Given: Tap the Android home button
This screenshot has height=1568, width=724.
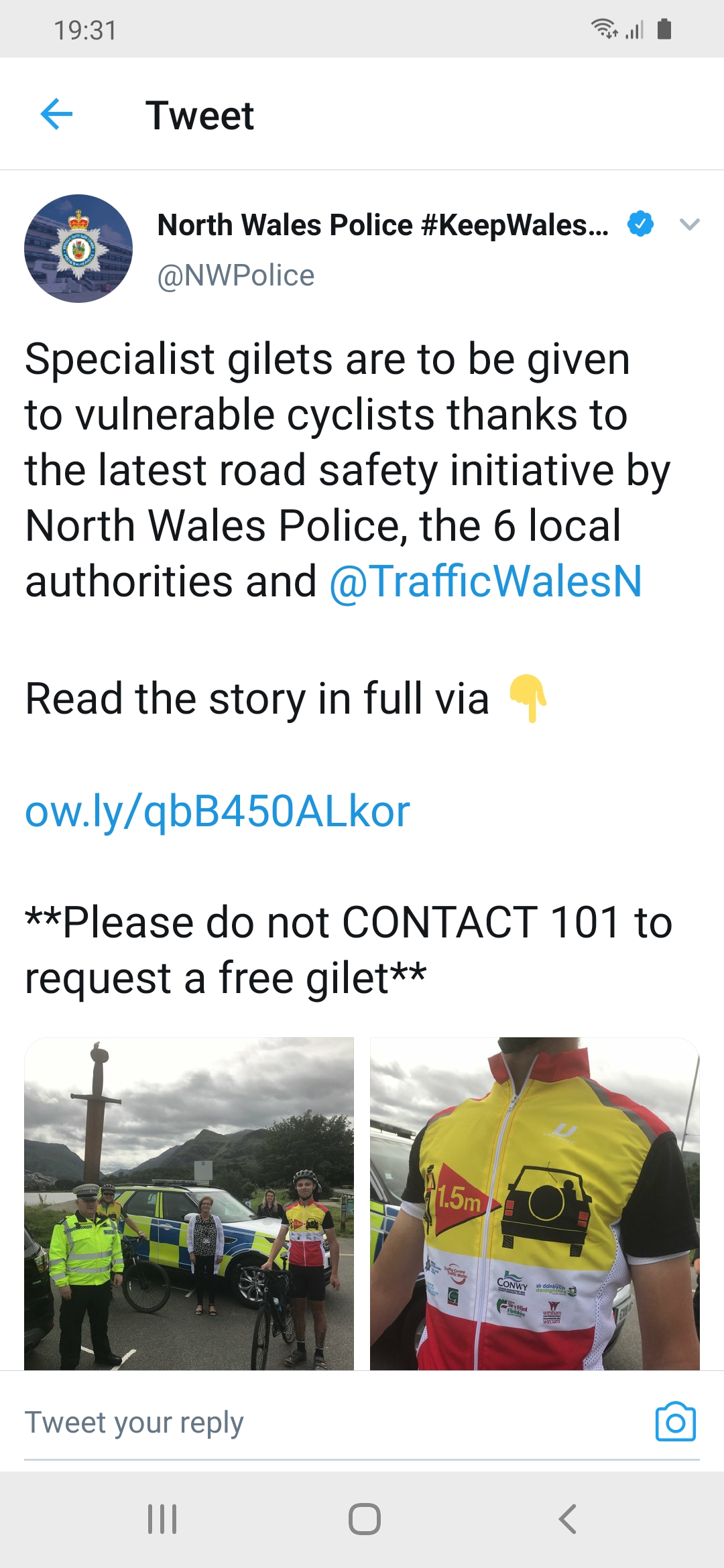Looking at the screenshot, I should (365, 1518).
